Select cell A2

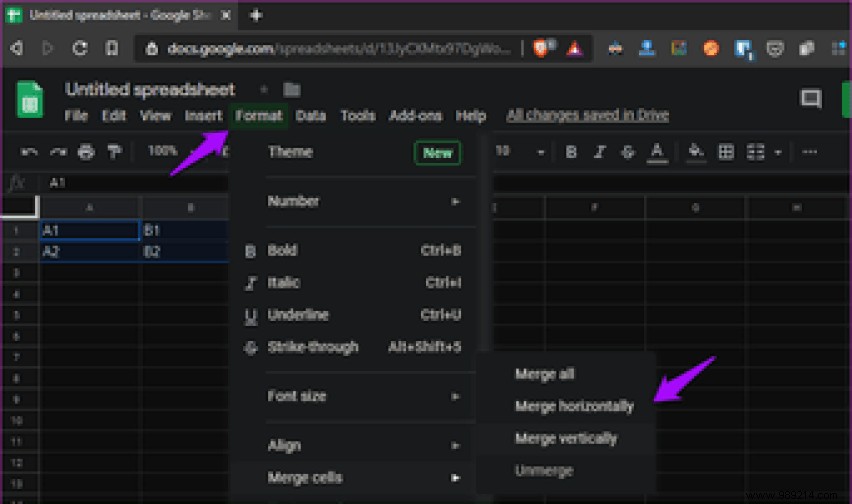[x=90, y=251]
